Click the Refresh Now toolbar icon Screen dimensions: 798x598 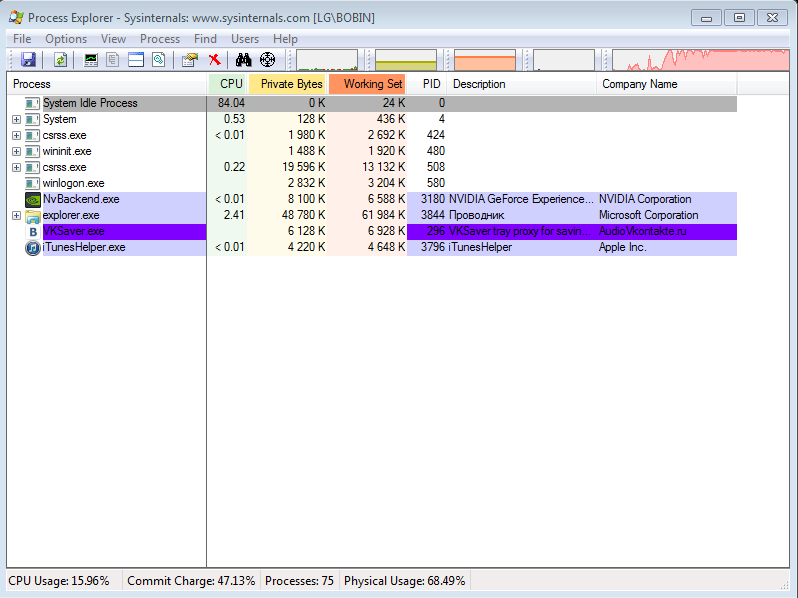pos(61,60)
